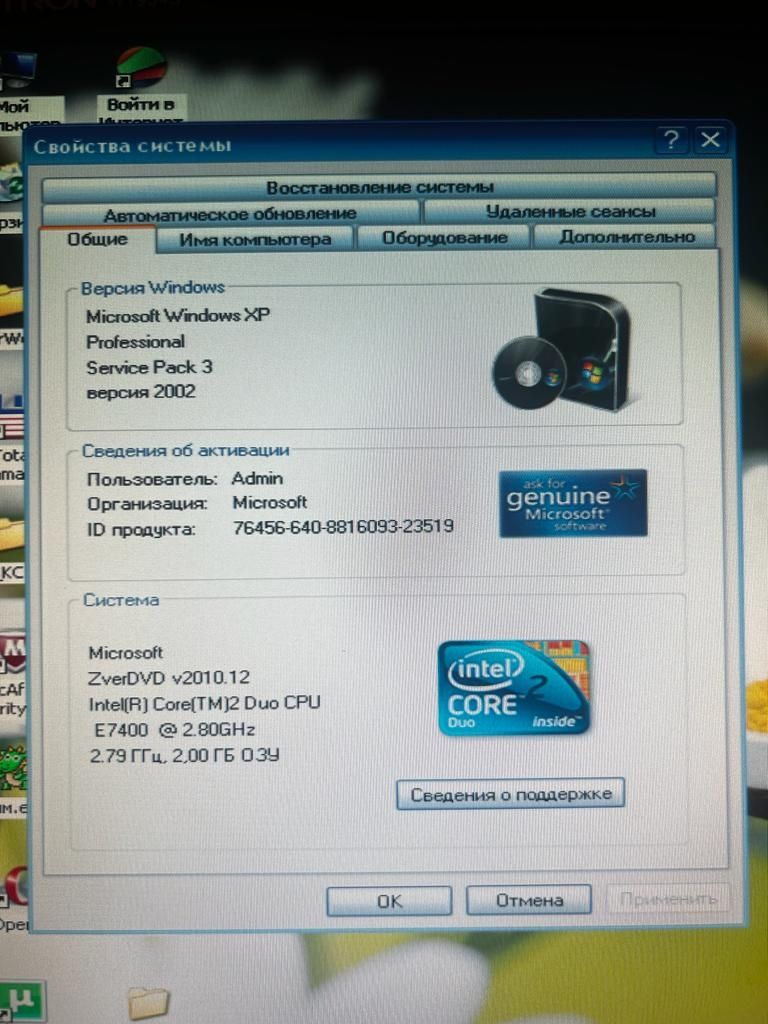Switch to the Оборудование tab
The height and width of the screenshot is (1024, 768).
point(445,238)
